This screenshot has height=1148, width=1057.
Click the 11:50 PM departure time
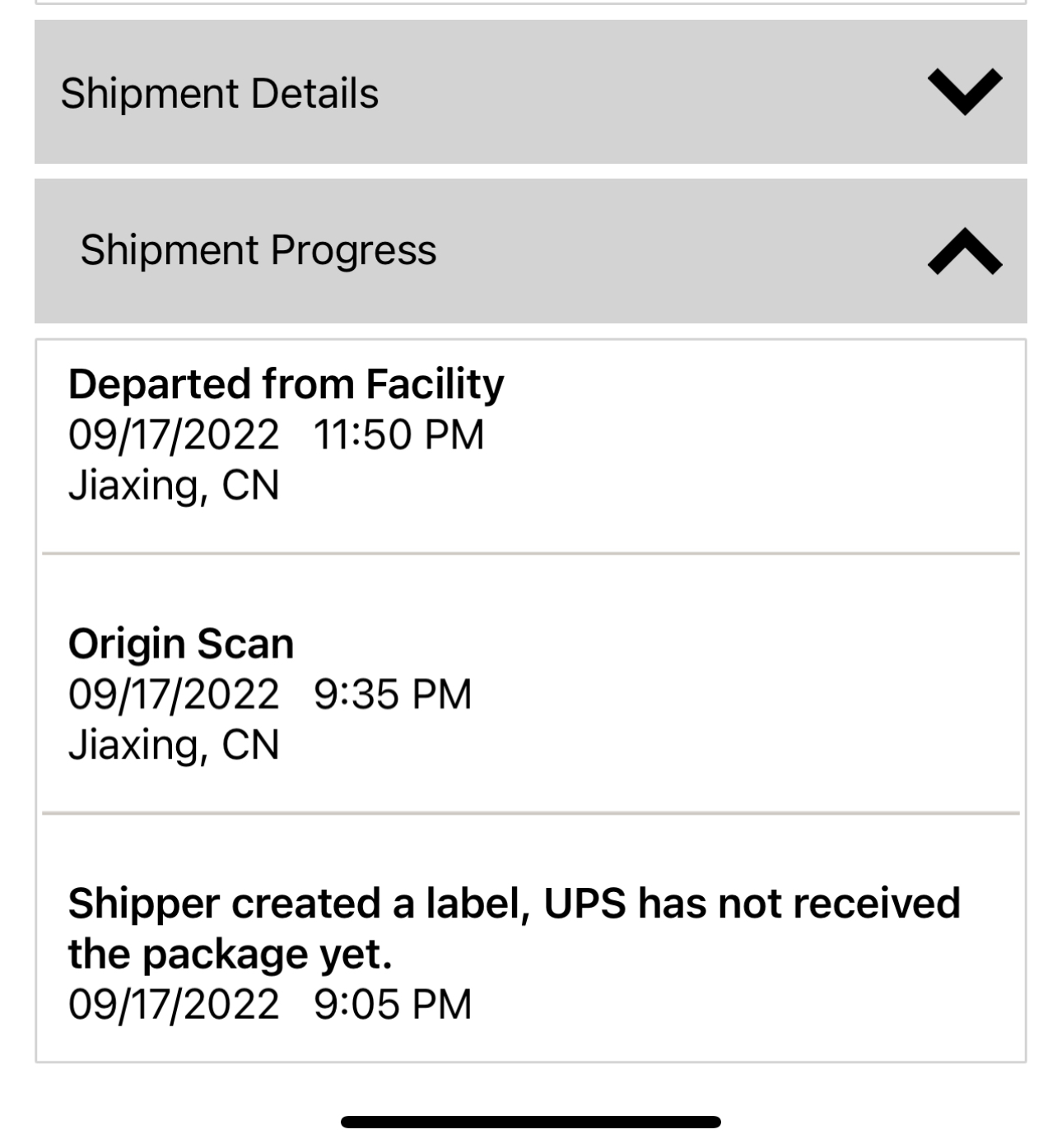[398, 435]
